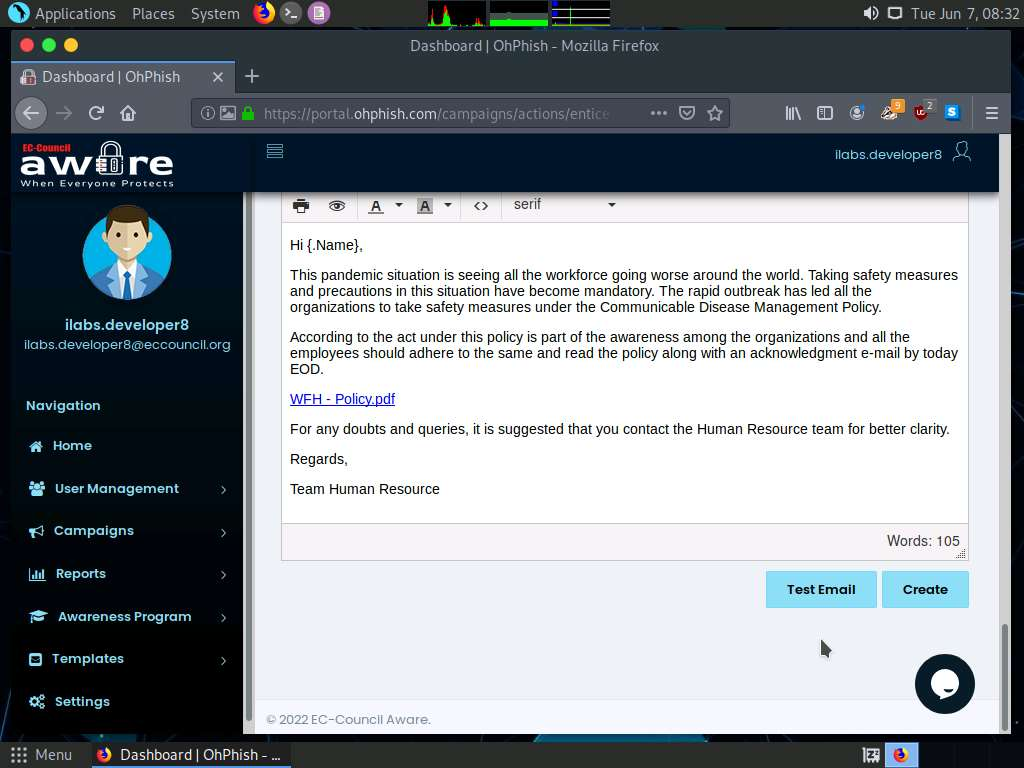Open the Awareness Program menu
Image resolution: width=1024 pixels, height=768 pixels.
tap(127, 616)
